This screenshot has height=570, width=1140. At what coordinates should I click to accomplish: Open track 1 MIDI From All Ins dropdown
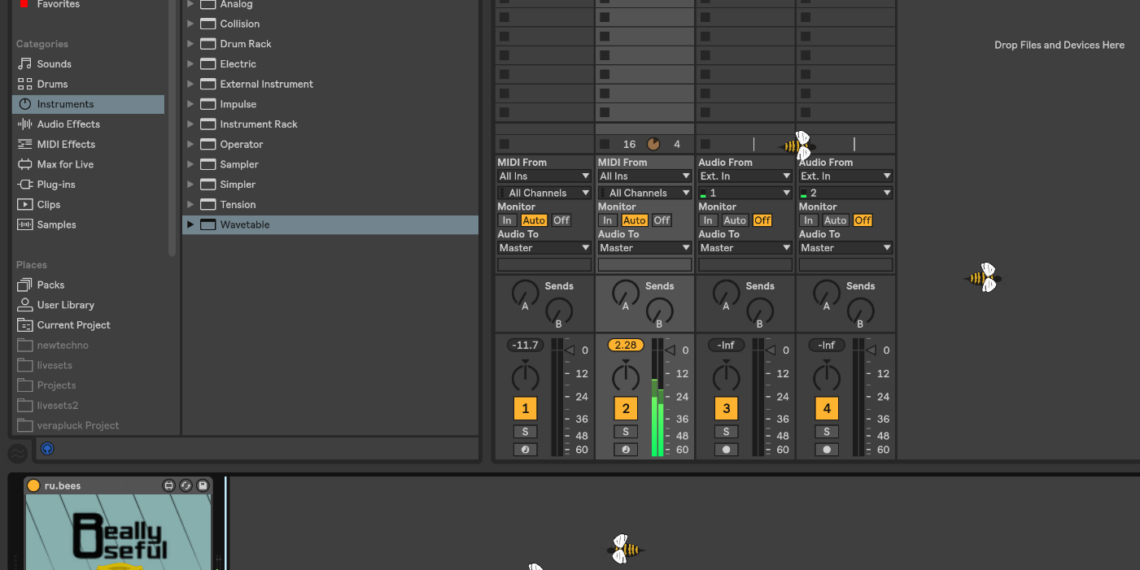coord(544,176)
